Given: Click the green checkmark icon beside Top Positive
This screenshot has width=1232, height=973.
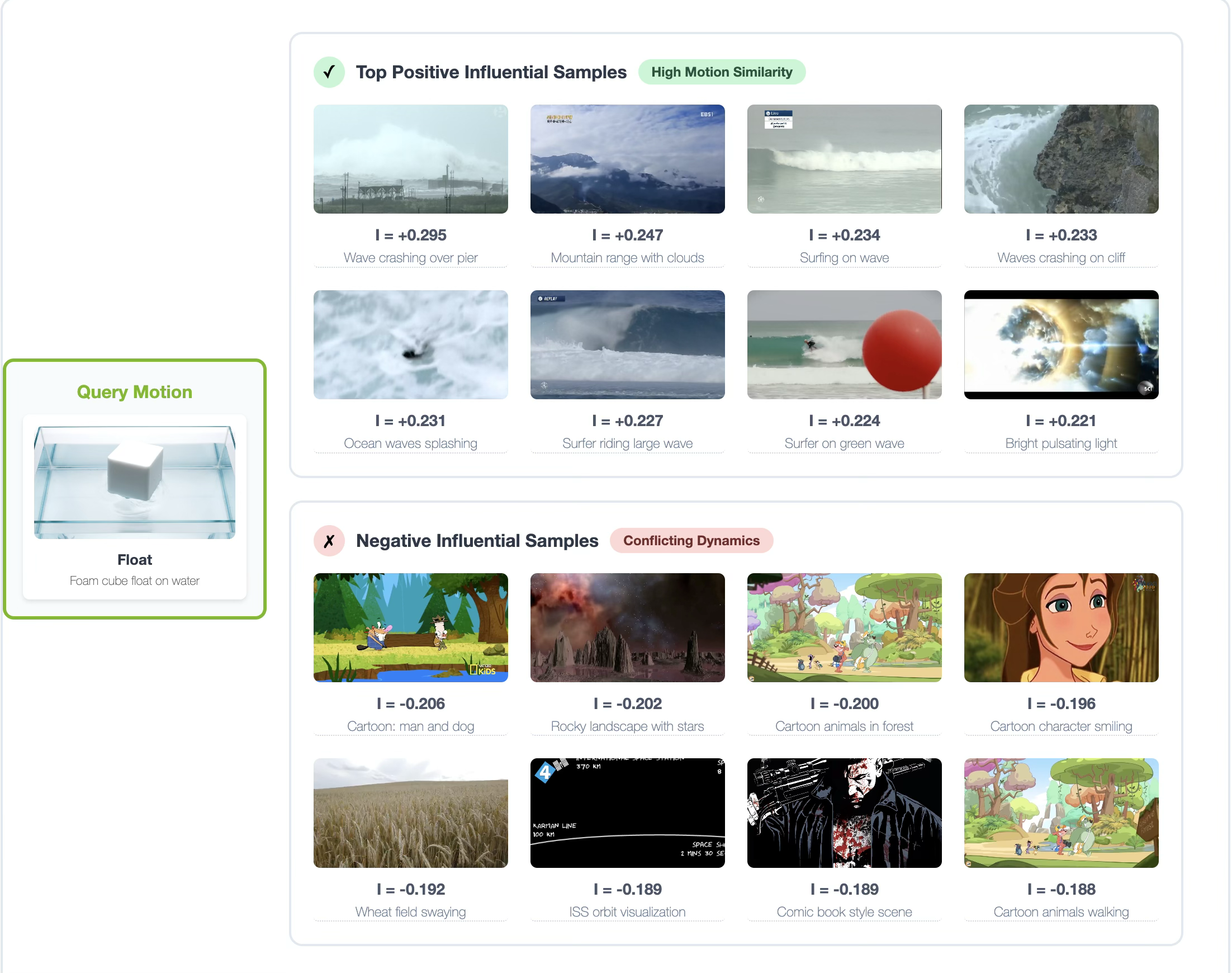Looking at the screenshot, I should point(329,72).
